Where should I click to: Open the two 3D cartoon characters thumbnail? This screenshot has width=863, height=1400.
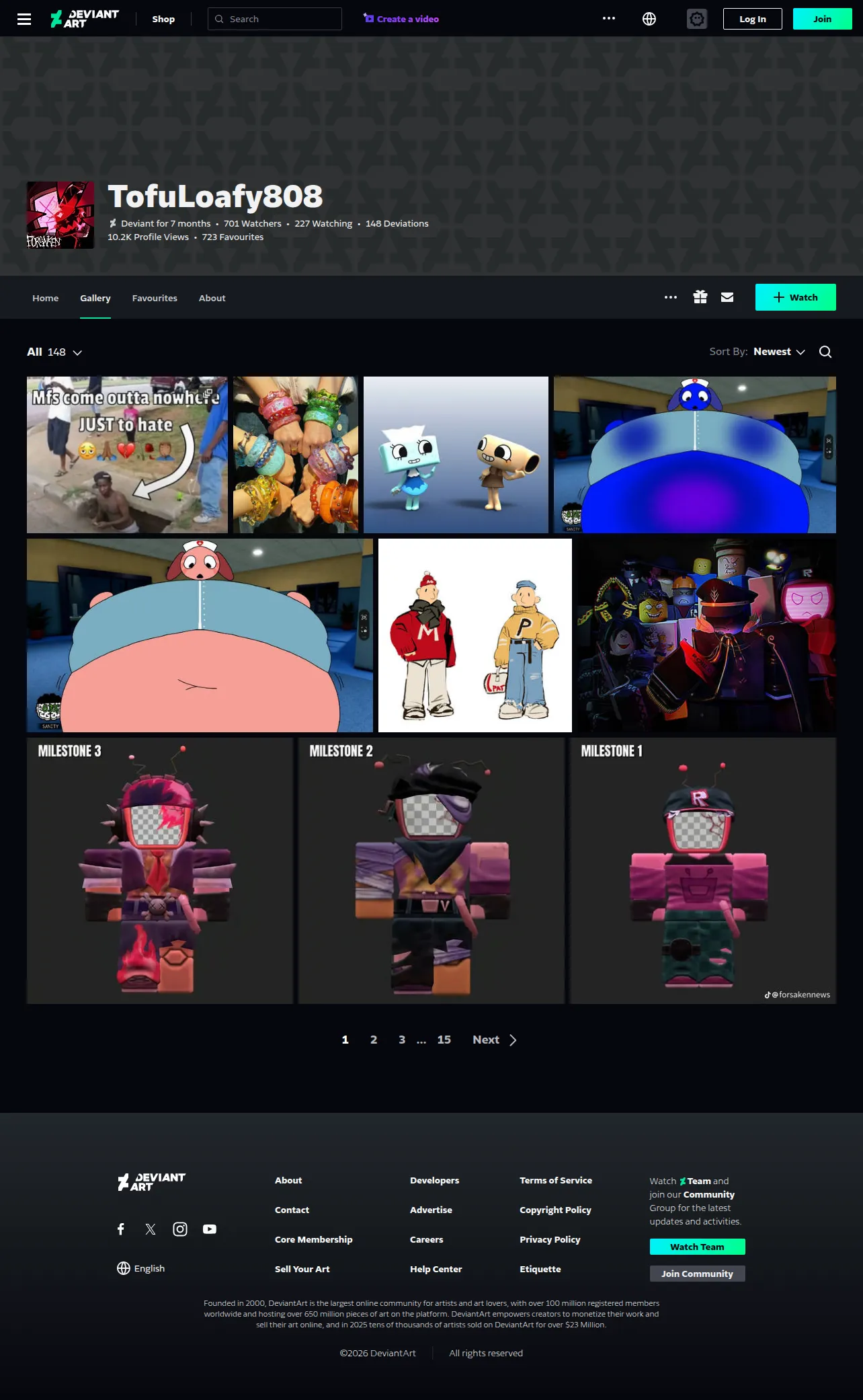[x=456, y=455]
